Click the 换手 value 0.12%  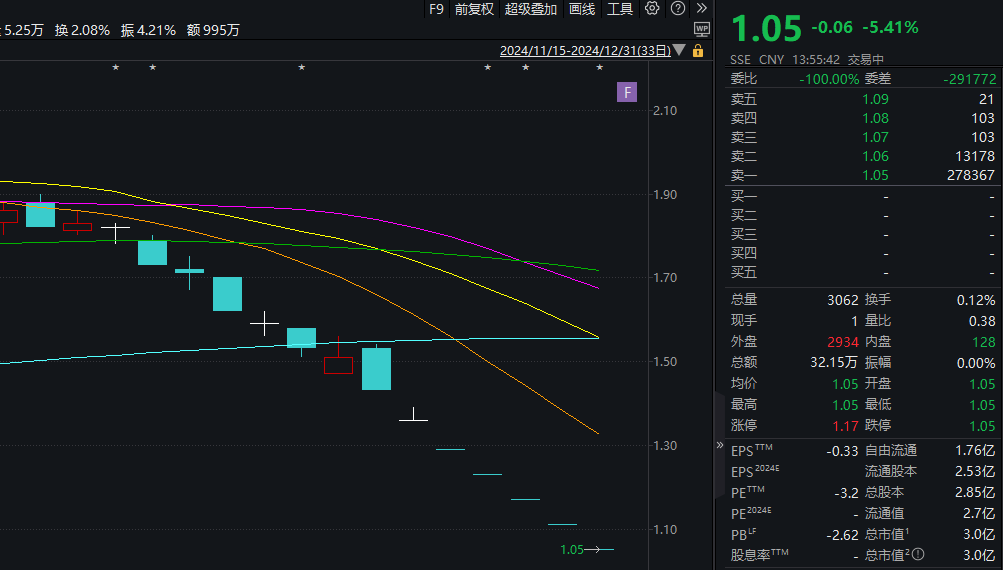coord(975,300)
